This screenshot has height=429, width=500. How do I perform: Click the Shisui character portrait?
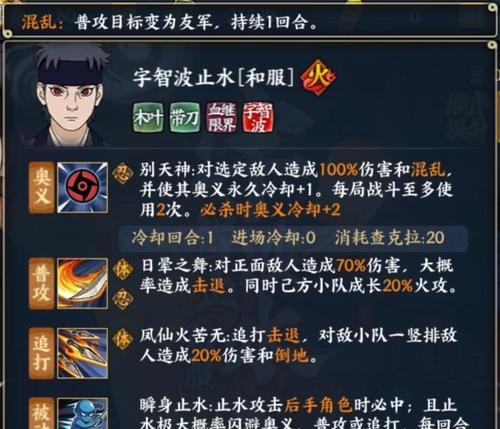[69, 95]
